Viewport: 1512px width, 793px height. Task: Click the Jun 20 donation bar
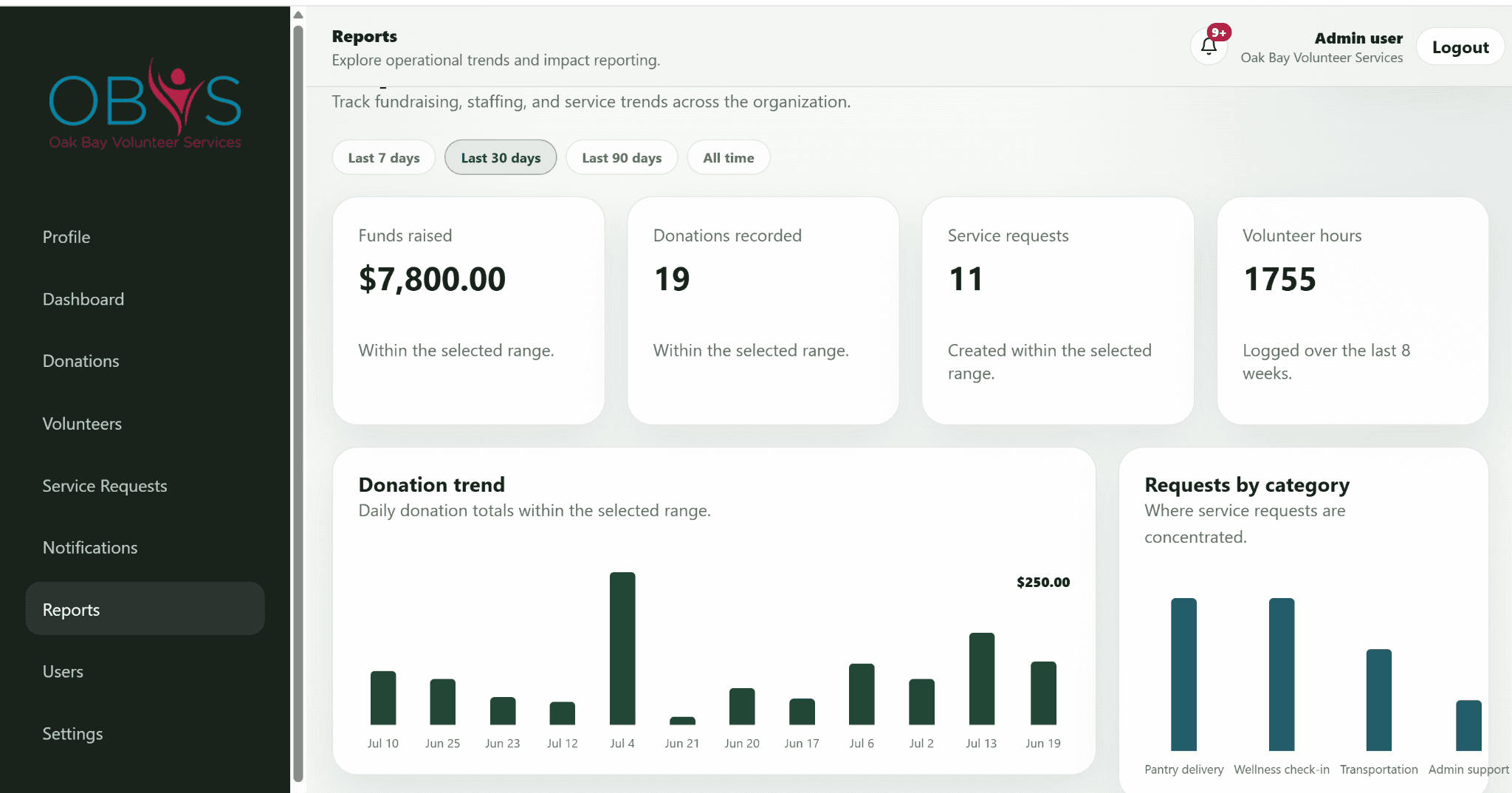click(x=742, y=707)
